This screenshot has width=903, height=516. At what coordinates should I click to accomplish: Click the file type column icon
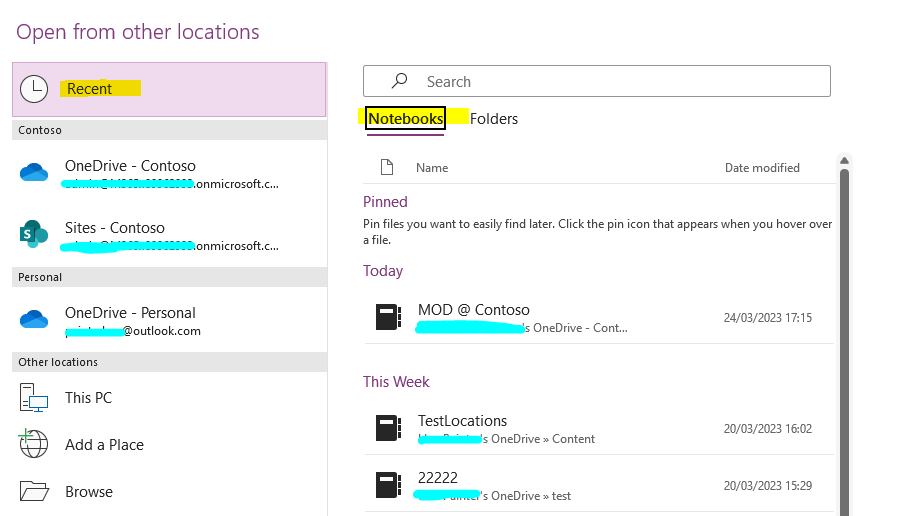pos(387,167)
